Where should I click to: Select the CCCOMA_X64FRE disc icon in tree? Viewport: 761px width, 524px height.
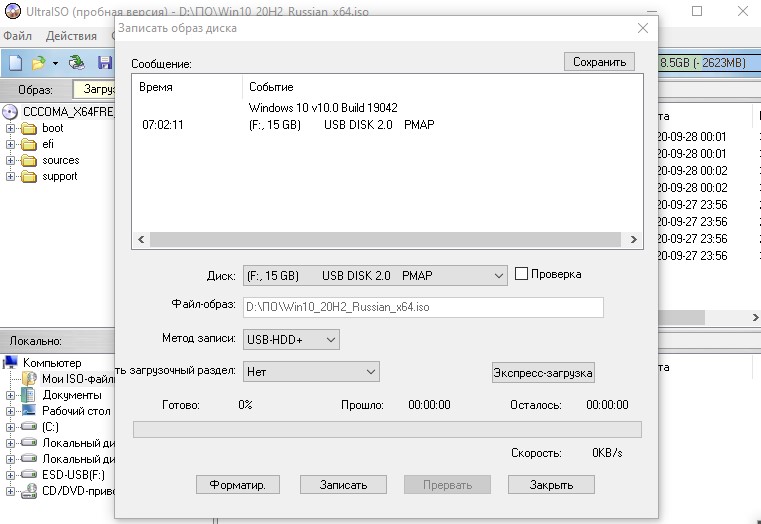click(x=10, y=112)
